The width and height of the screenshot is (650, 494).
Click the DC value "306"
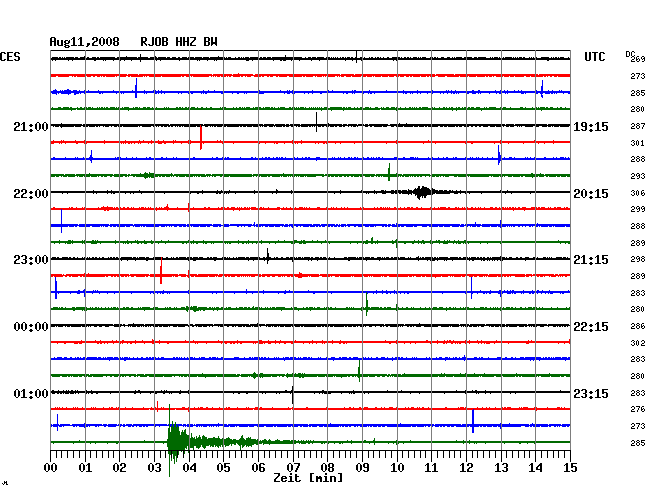click(638, 193)
